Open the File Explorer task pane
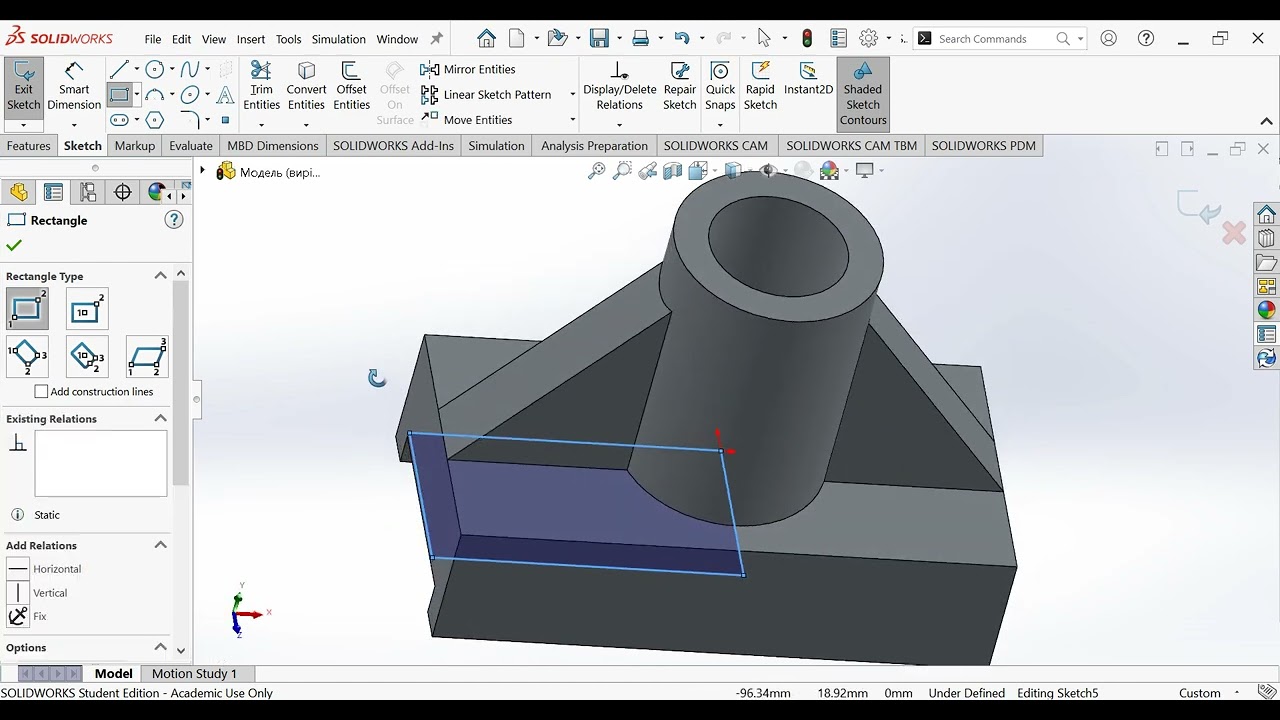1280x720 pixels. [x=1267, y=263]
